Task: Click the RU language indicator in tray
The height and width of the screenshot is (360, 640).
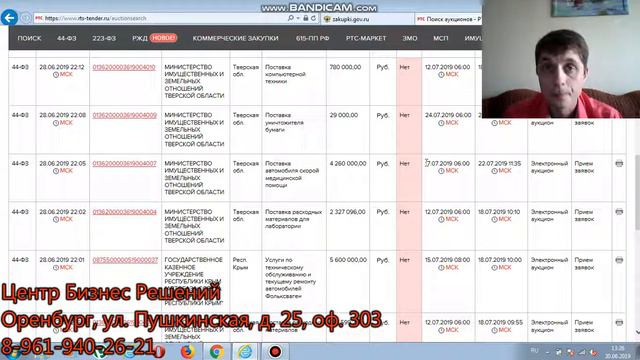Action: (534, 351)
